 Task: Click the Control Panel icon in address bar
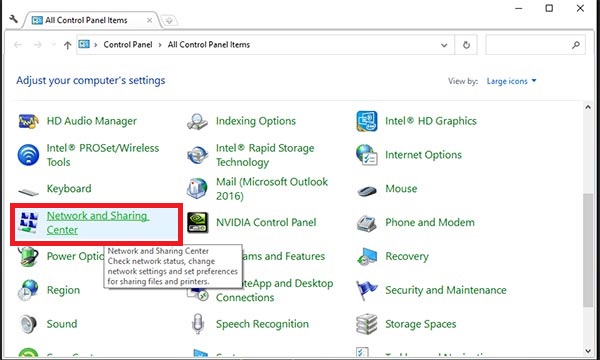coord(84,45)
